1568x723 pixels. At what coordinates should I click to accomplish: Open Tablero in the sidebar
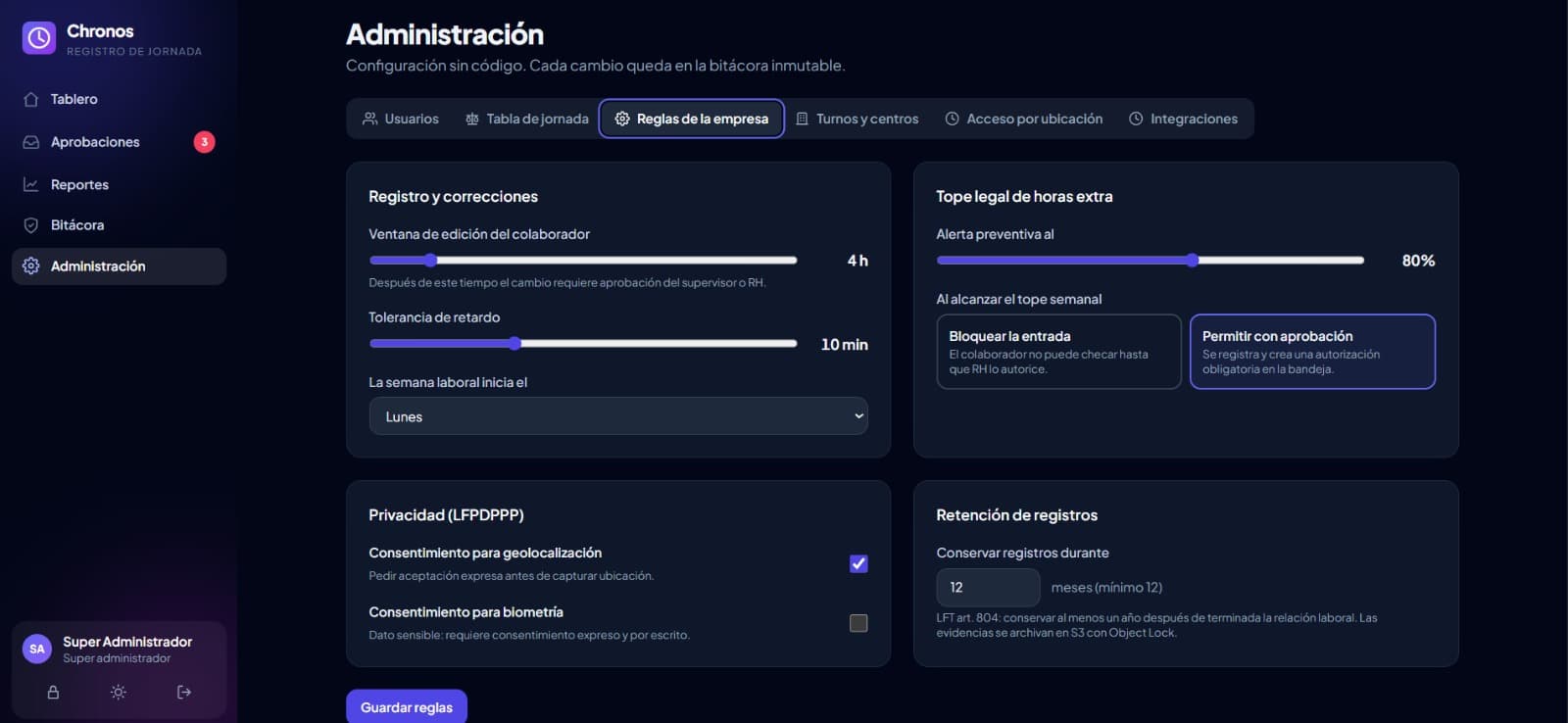click(119, 99)
